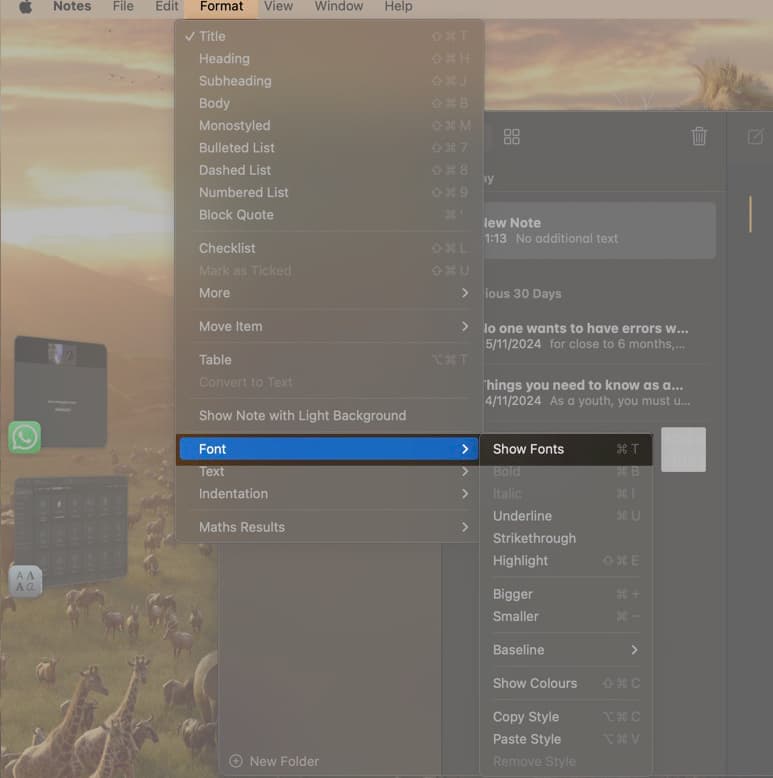Open the note dated 4/11/2024
The image size is (773, 778).
point(599,393)
